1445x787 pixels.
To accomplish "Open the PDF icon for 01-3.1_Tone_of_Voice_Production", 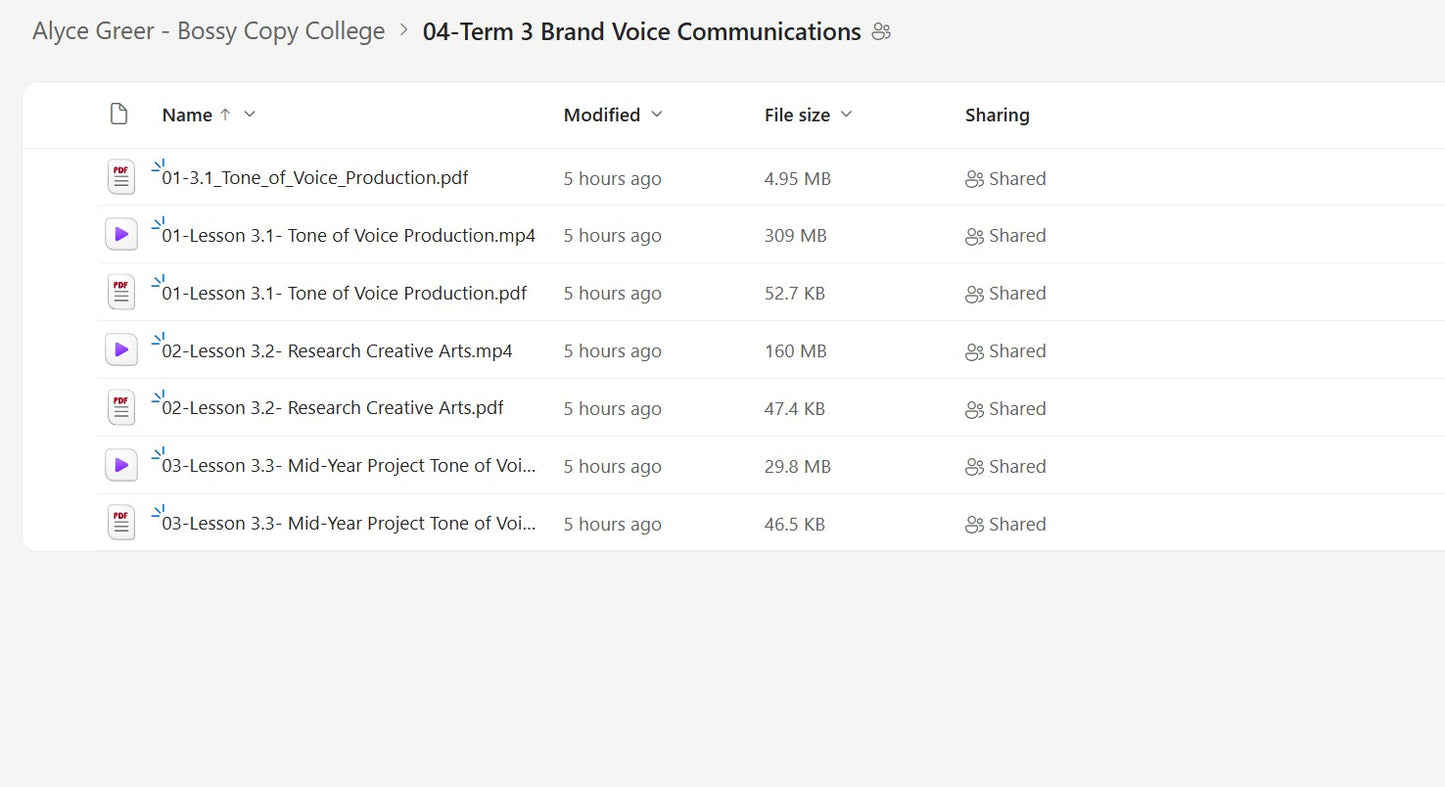I will tap(120, 176).
